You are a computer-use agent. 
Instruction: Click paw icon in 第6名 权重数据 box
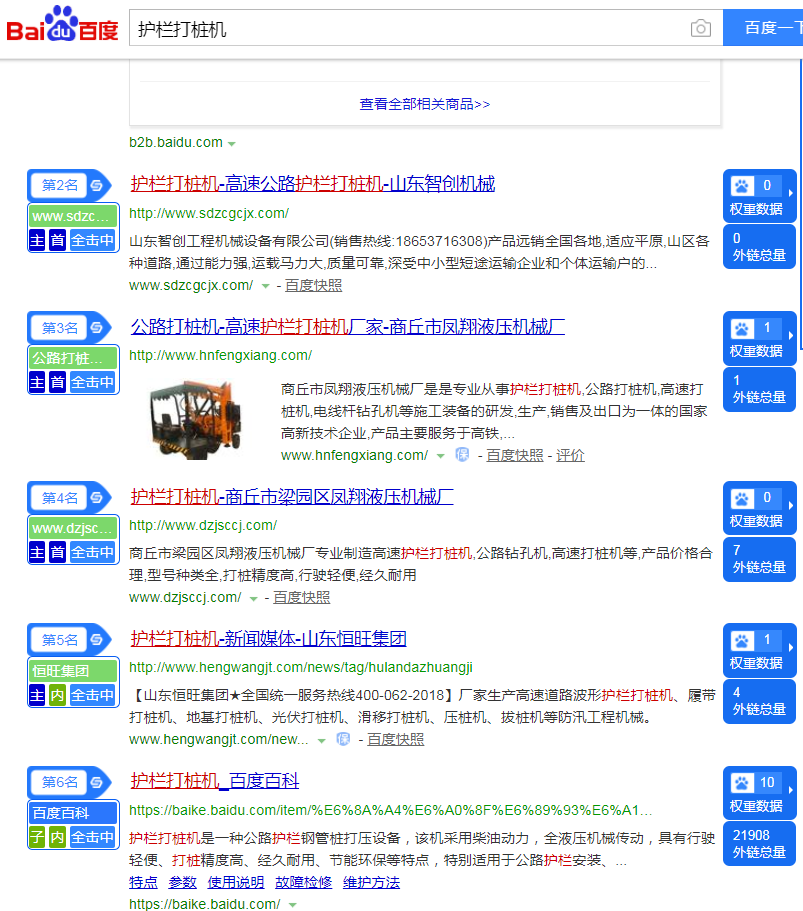742,783
